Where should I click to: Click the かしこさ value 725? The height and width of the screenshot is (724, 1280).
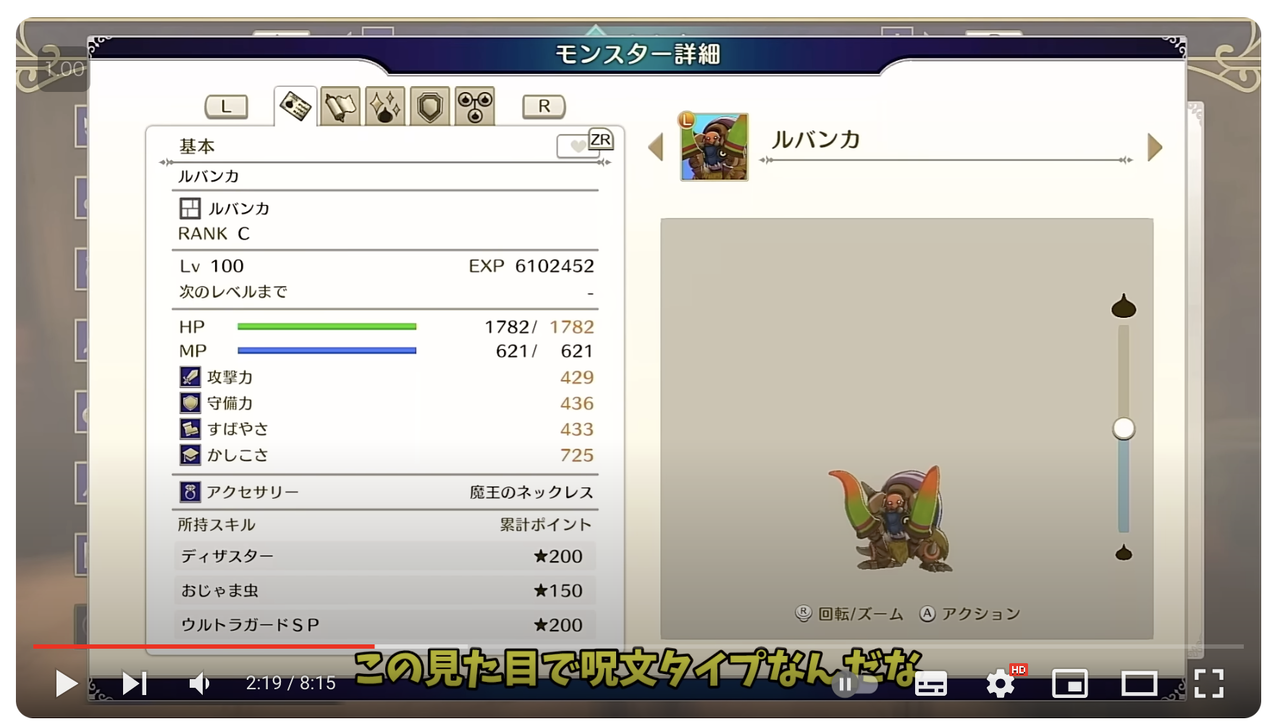(577, 455)
